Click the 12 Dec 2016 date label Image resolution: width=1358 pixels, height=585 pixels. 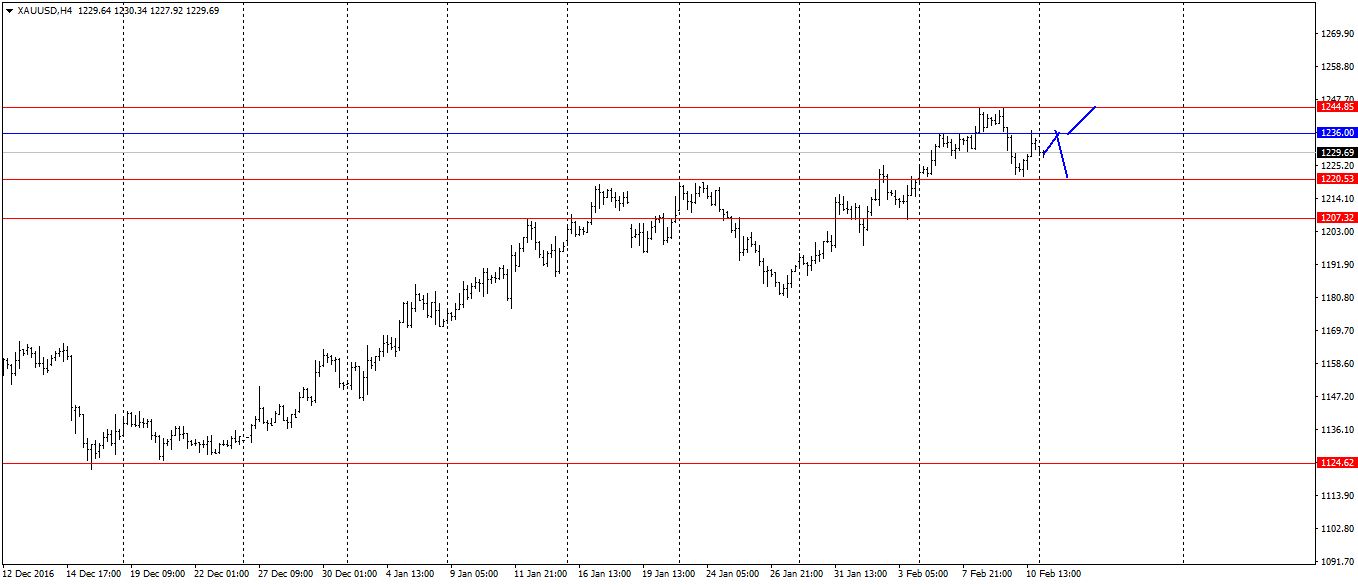coord(29,574)
